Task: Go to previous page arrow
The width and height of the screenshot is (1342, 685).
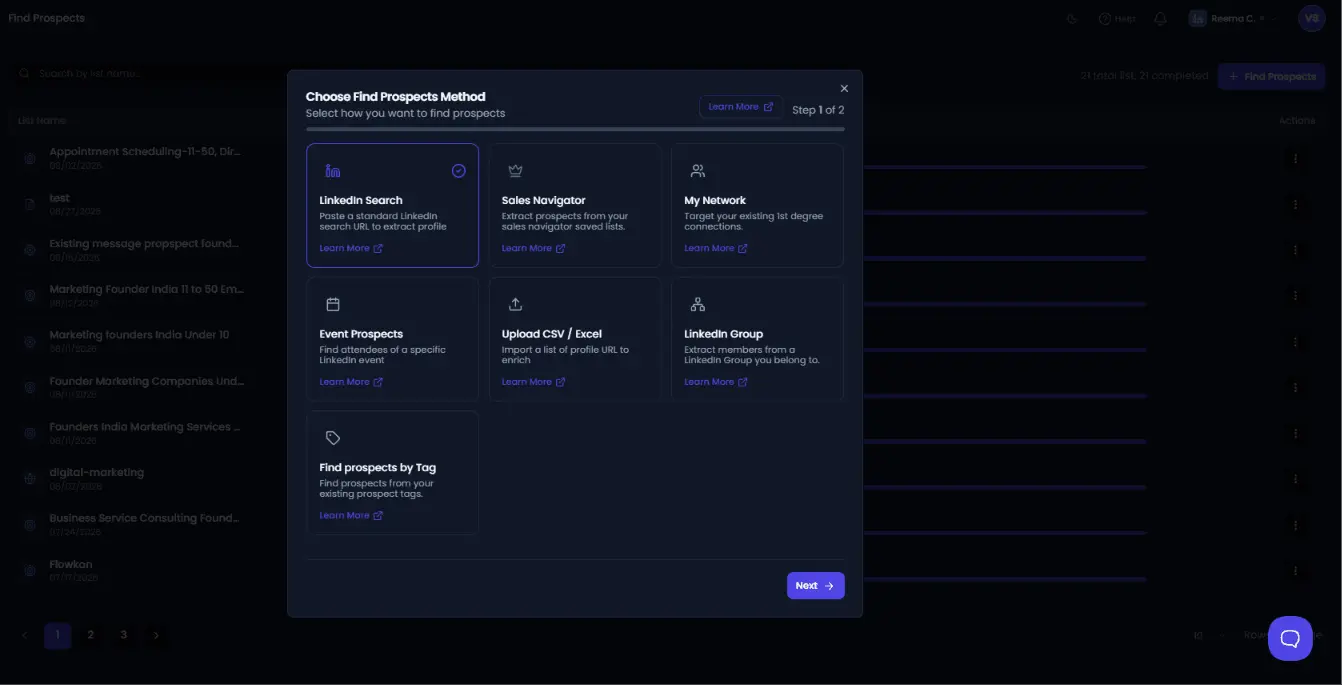Action: click(25, 635)
